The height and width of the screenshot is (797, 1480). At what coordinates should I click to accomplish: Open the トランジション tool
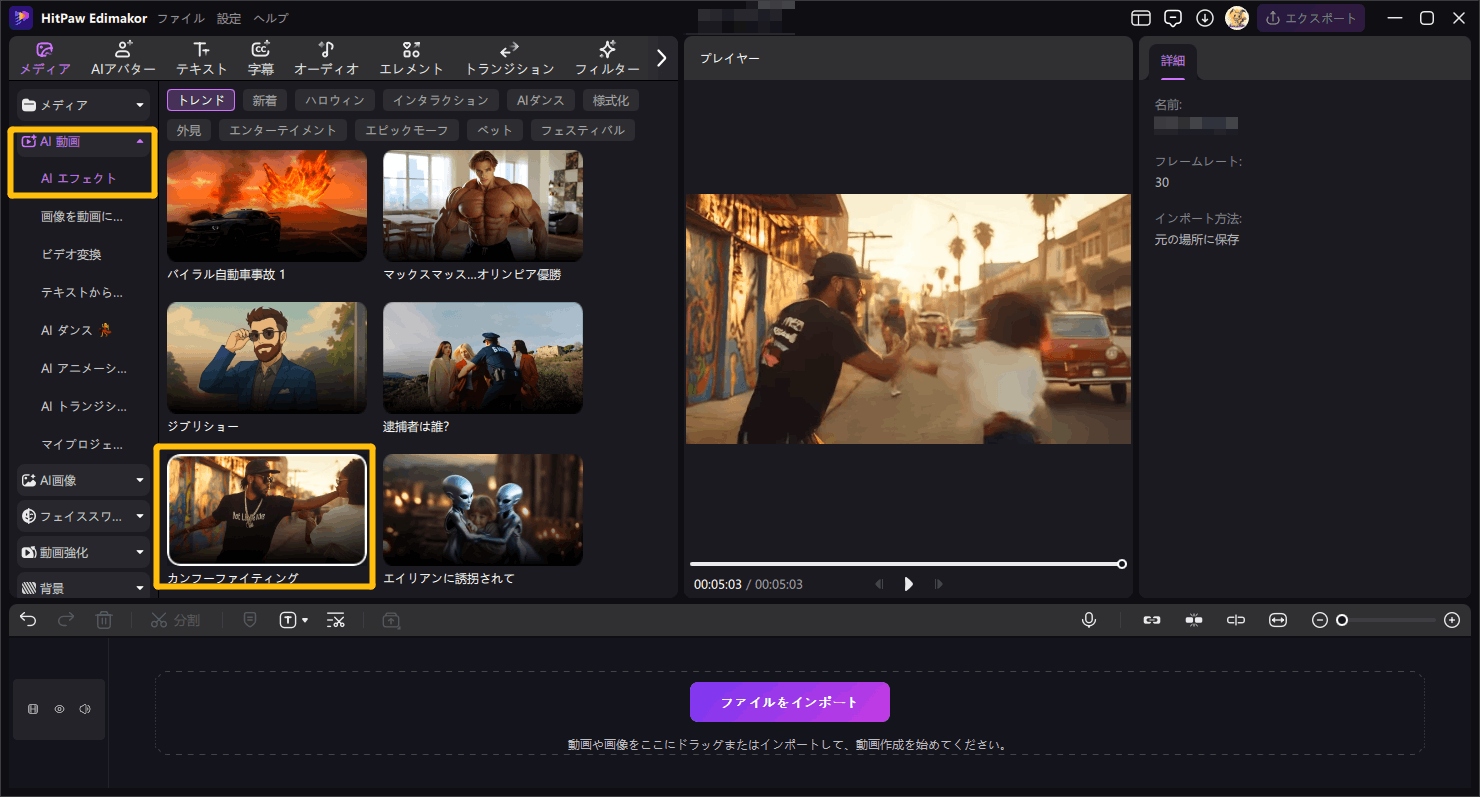(x=509, y=58)
